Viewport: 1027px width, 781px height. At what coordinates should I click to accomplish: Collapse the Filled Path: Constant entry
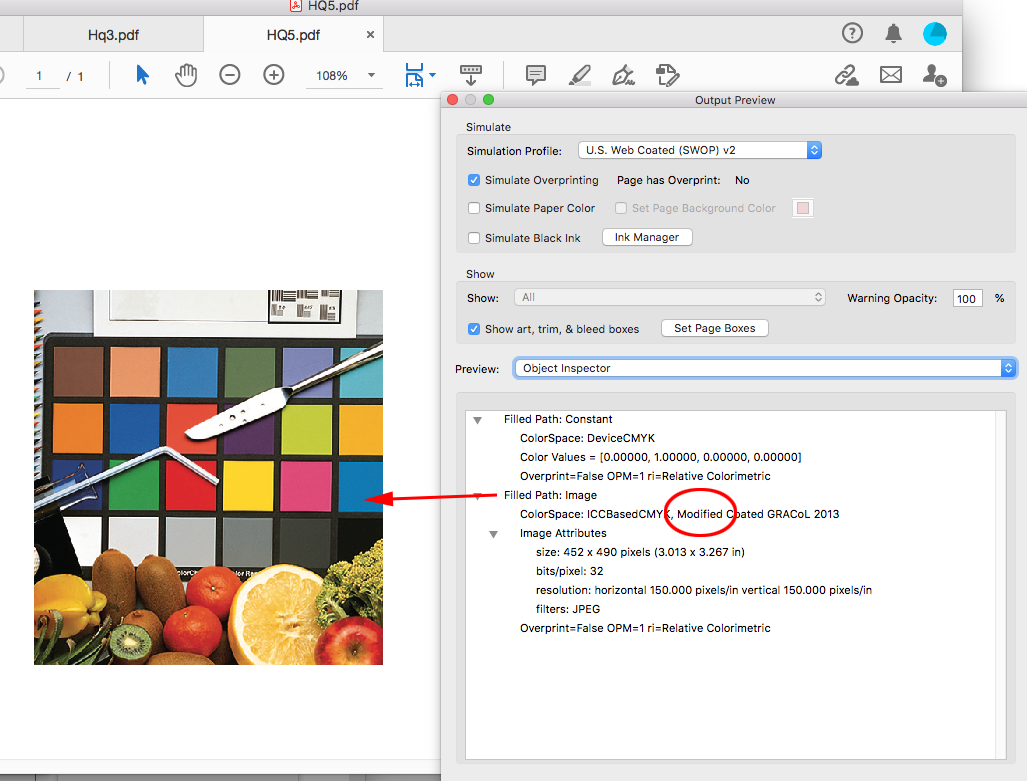tap(477, 419)
